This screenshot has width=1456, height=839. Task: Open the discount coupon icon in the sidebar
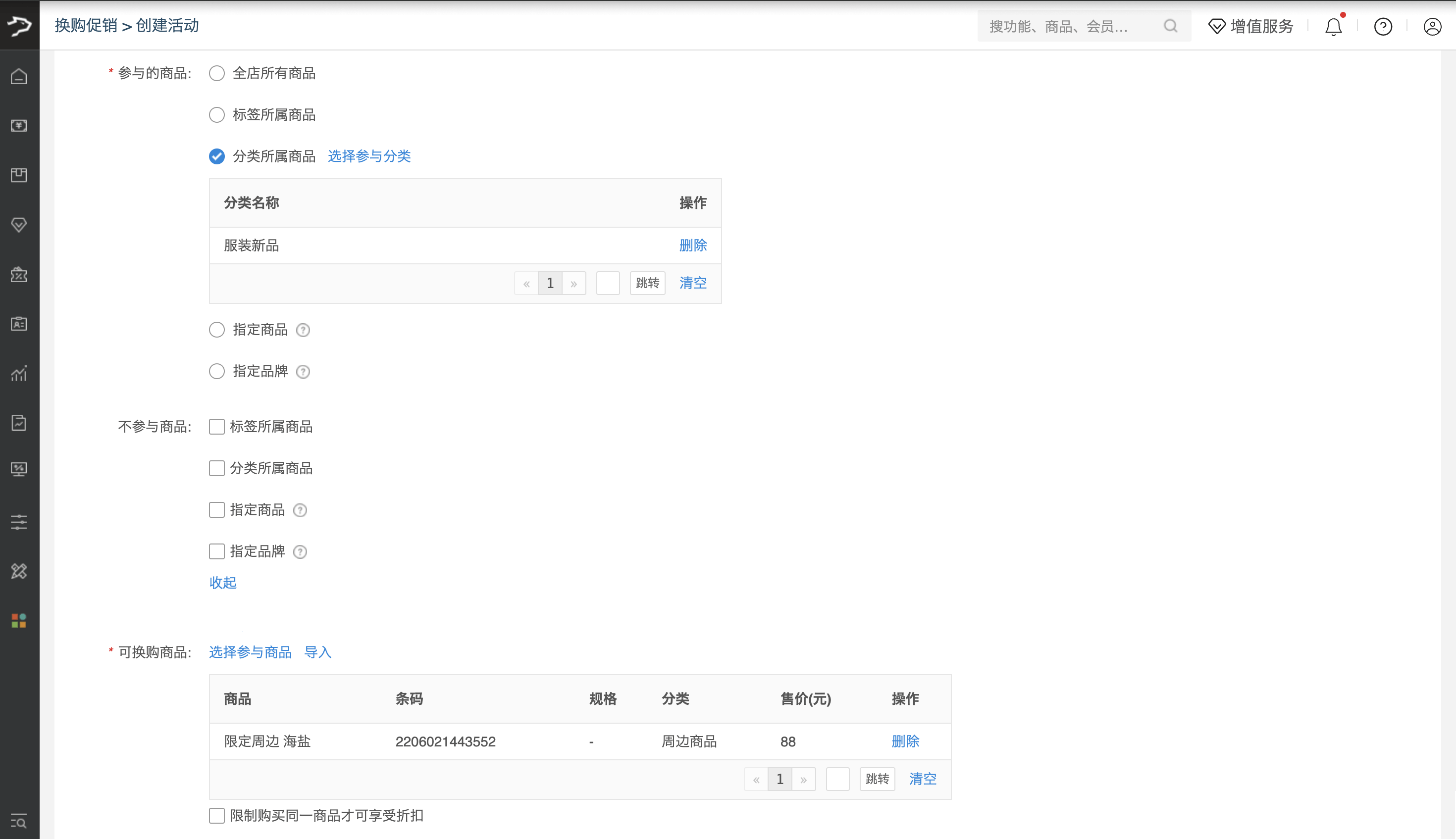click(19, 274)
